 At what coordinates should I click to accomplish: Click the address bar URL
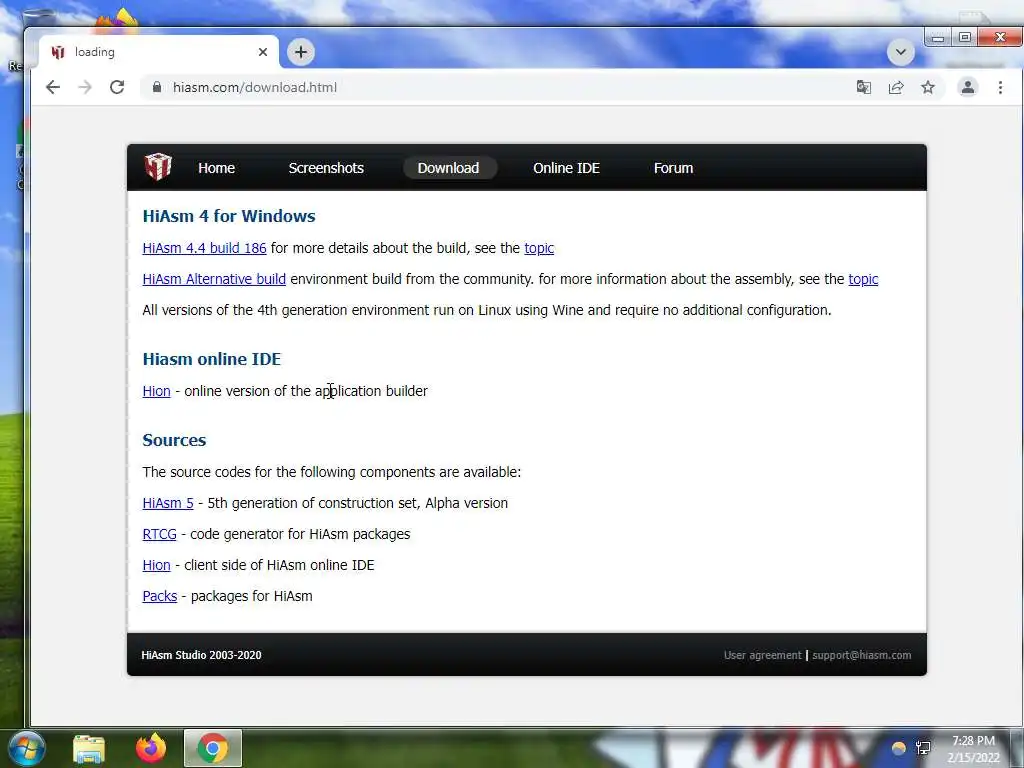pos(255,88)
